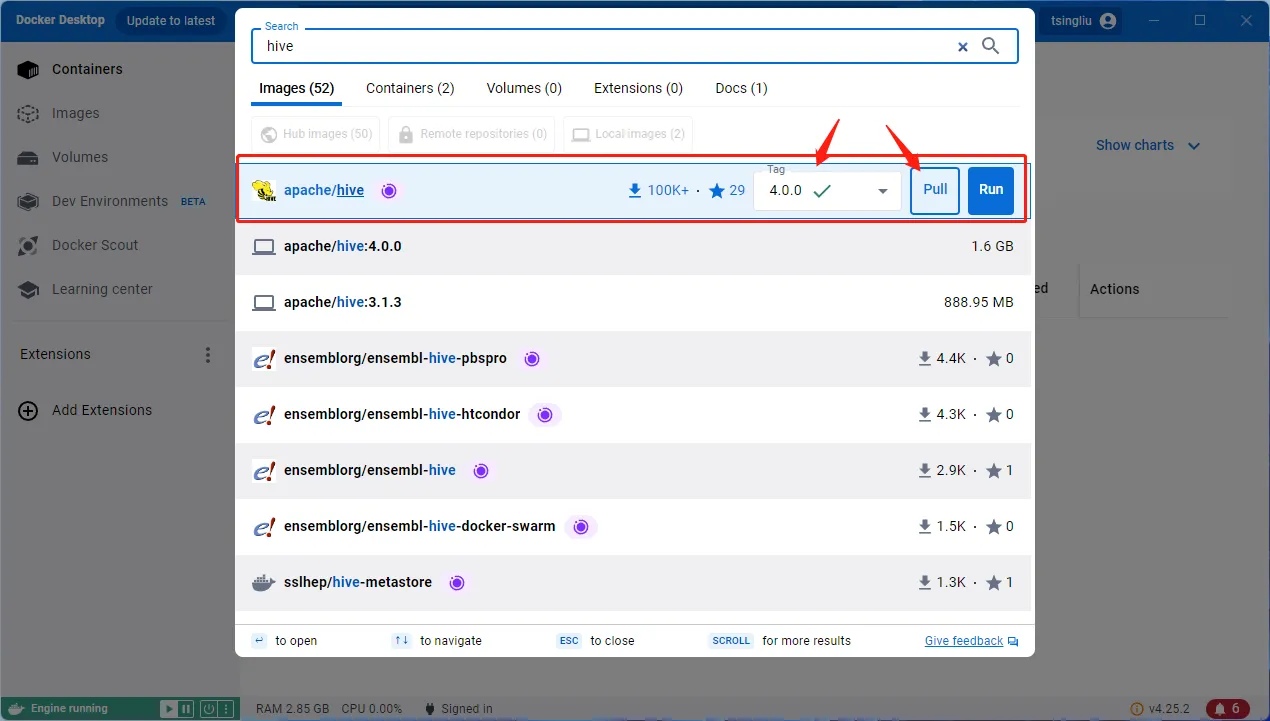Click the Actions column header
Viewport: 1270px width, 721px height.
(x=1114, y=289)
